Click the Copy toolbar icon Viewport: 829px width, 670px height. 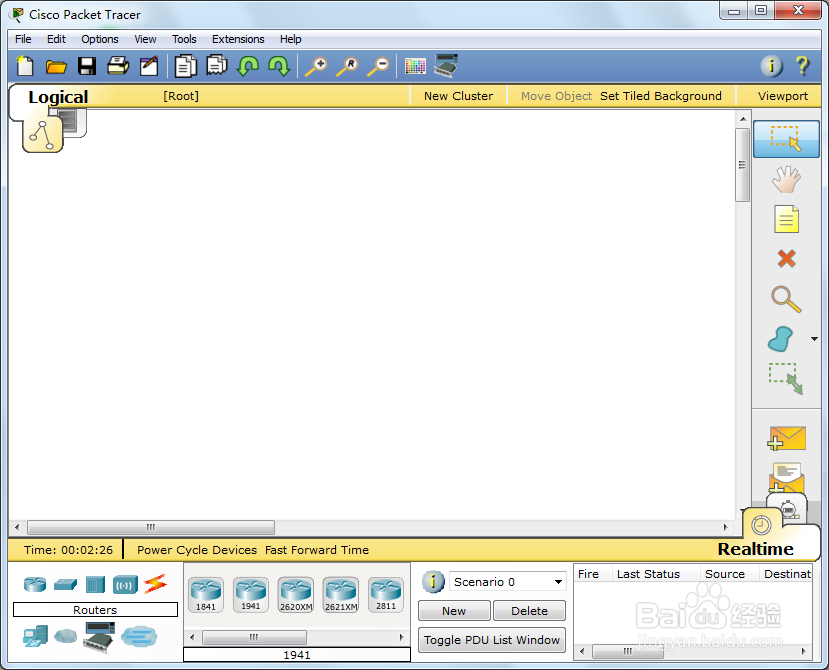pyautogui.click(x=186, y=66)
